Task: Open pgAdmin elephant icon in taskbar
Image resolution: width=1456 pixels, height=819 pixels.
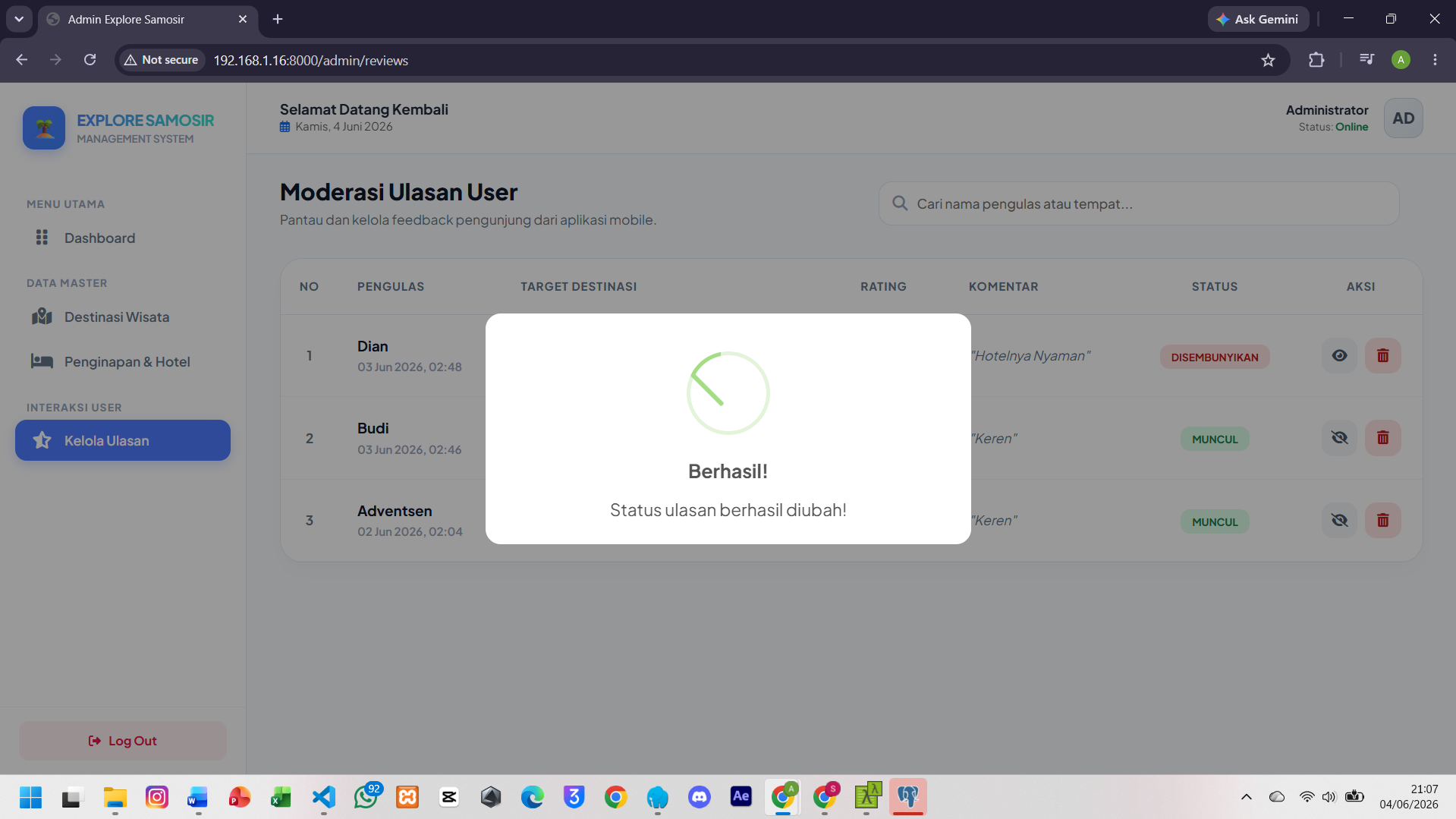Action: (x=907, y=797)
